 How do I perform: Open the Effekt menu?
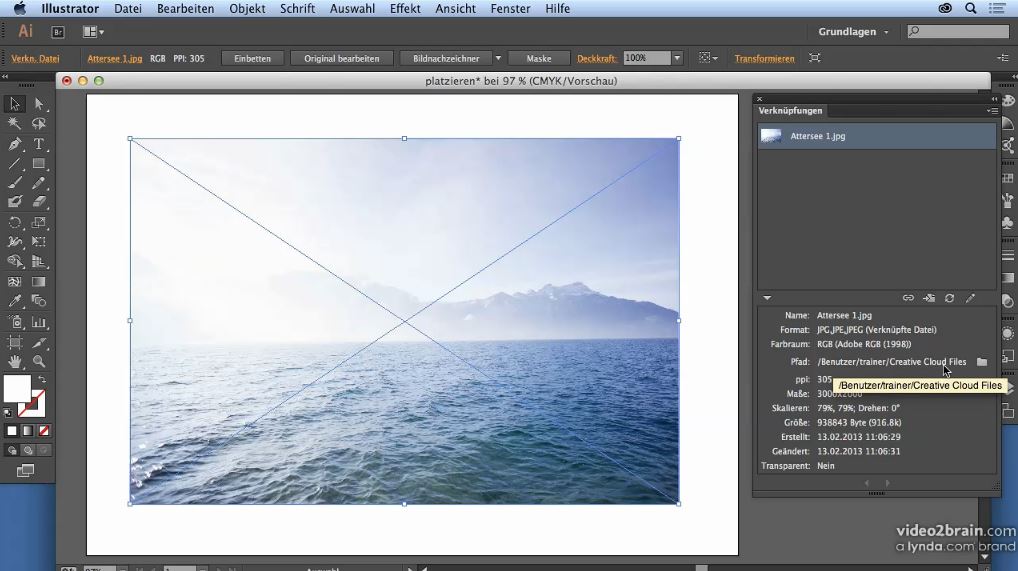[405, 8]
